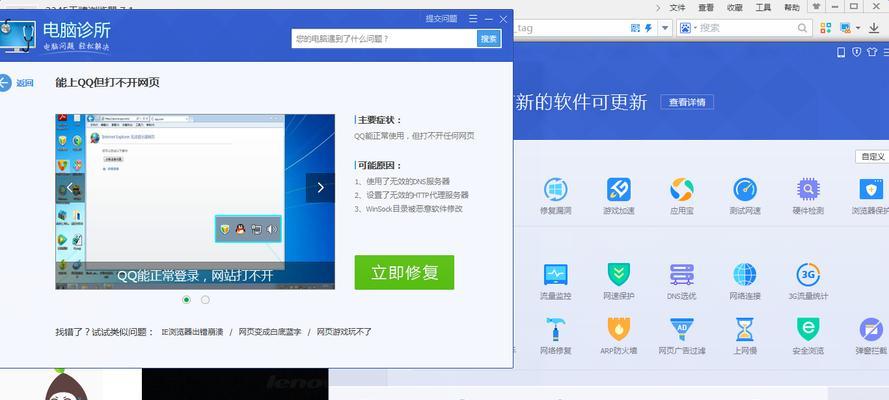Image resolution: width=889 pixels, height=400 pixels.
Task: Open the IE浏览器出错崩溃 similar problem link
Action: click(193, 332)
